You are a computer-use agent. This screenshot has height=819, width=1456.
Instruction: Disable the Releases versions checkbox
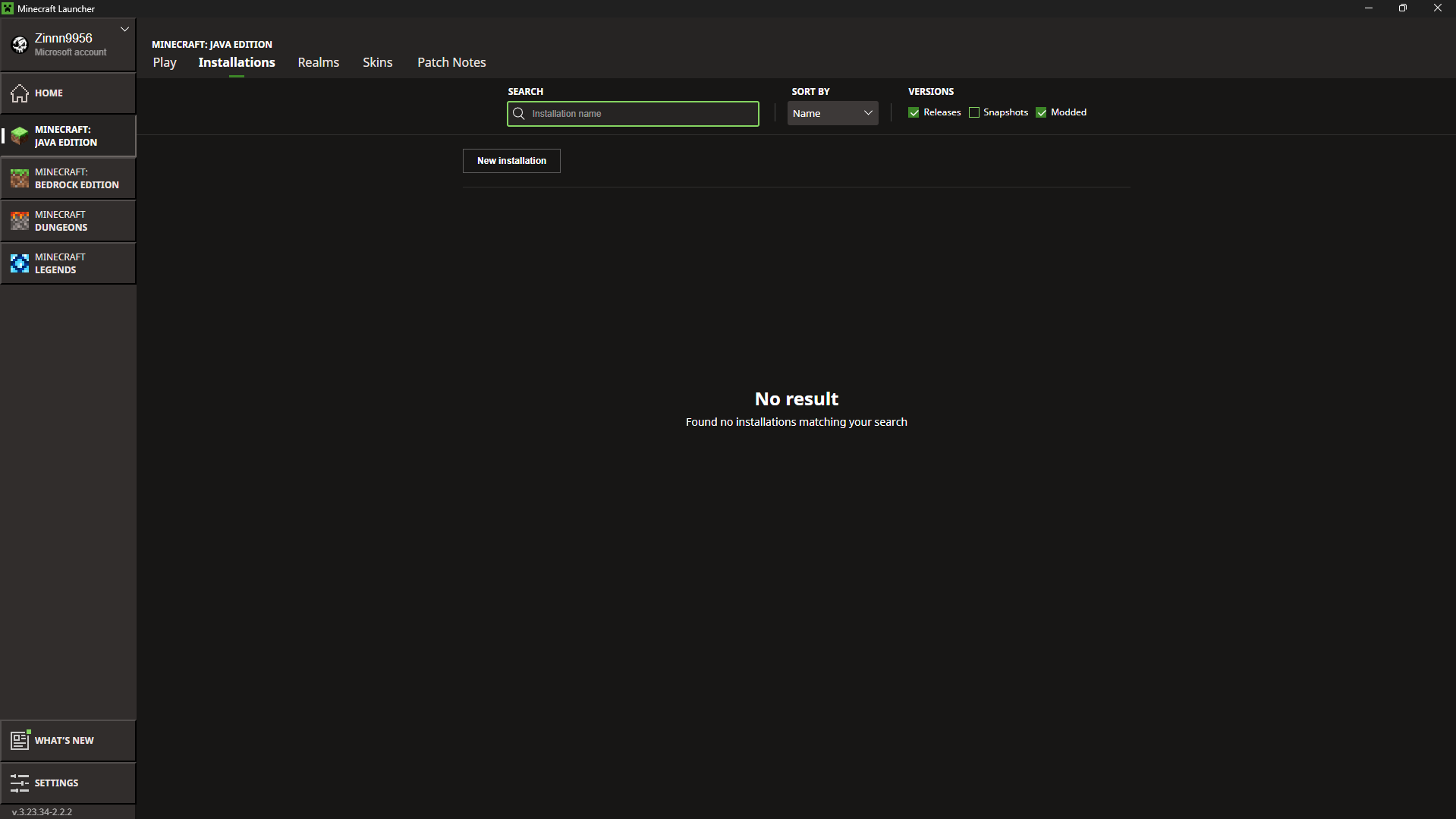click(x=914, y=112)
